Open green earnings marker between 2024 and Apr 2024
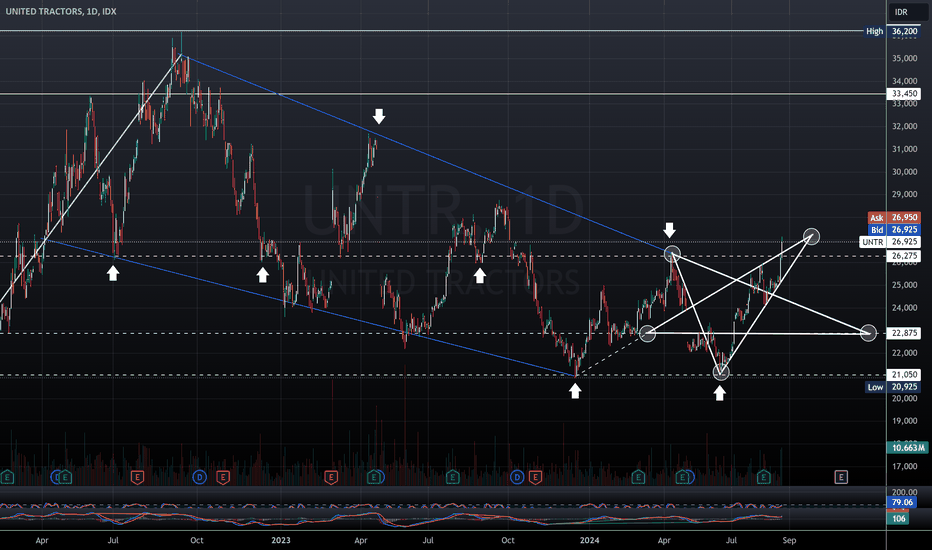This screenshot has width=932, height=550. [638, 477]
